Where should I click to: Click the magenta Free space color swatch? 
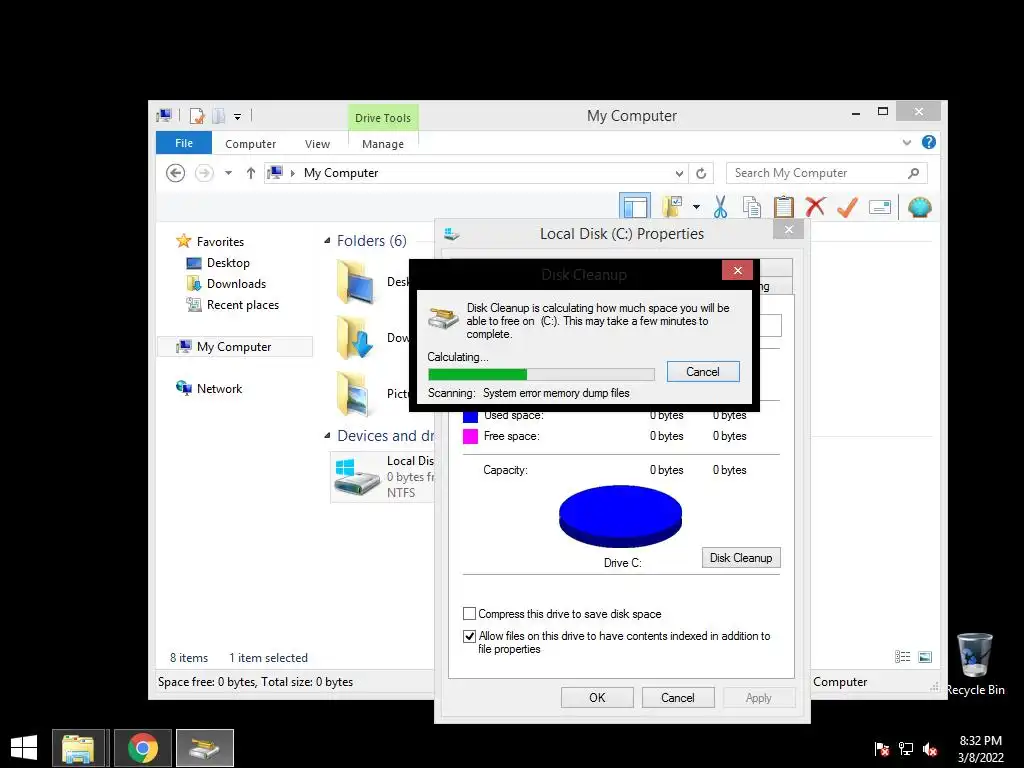click(x=470, y=436)
